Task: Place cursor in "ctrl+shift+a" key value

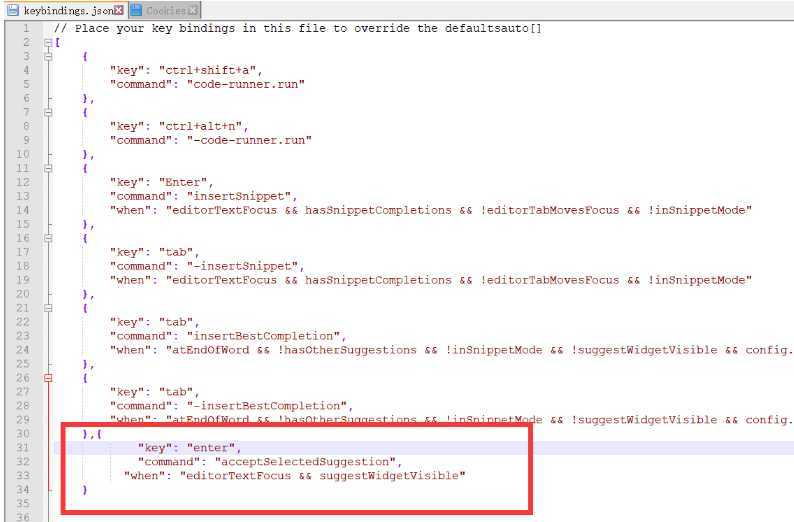Action: coord(208,70)
